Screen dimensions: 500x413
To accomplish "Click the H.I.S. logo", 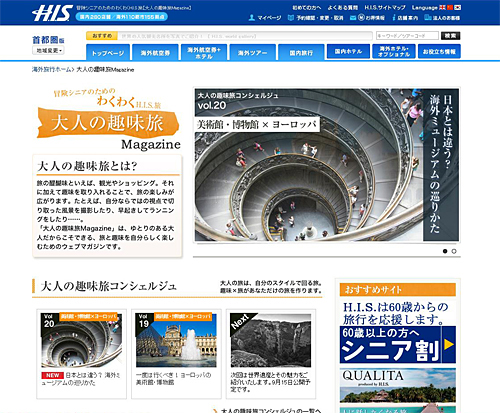I will 52,13.
